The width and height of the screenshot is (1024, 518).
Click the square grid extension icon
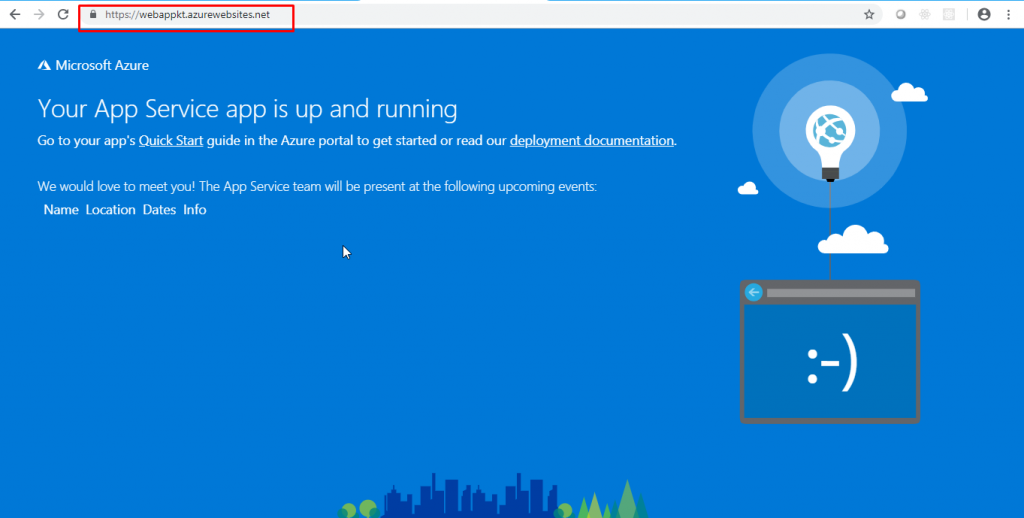coord(949,14)
